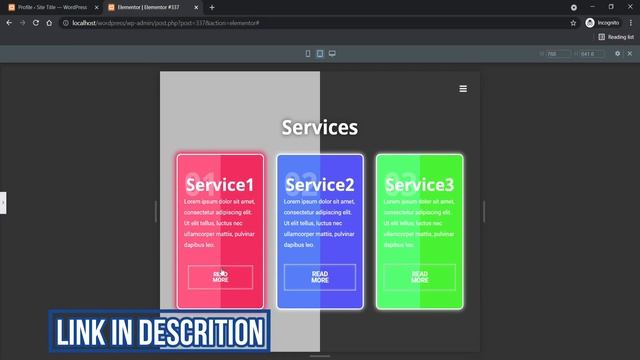Open a new browser tab
640x360 pixels.
point(212,7)
